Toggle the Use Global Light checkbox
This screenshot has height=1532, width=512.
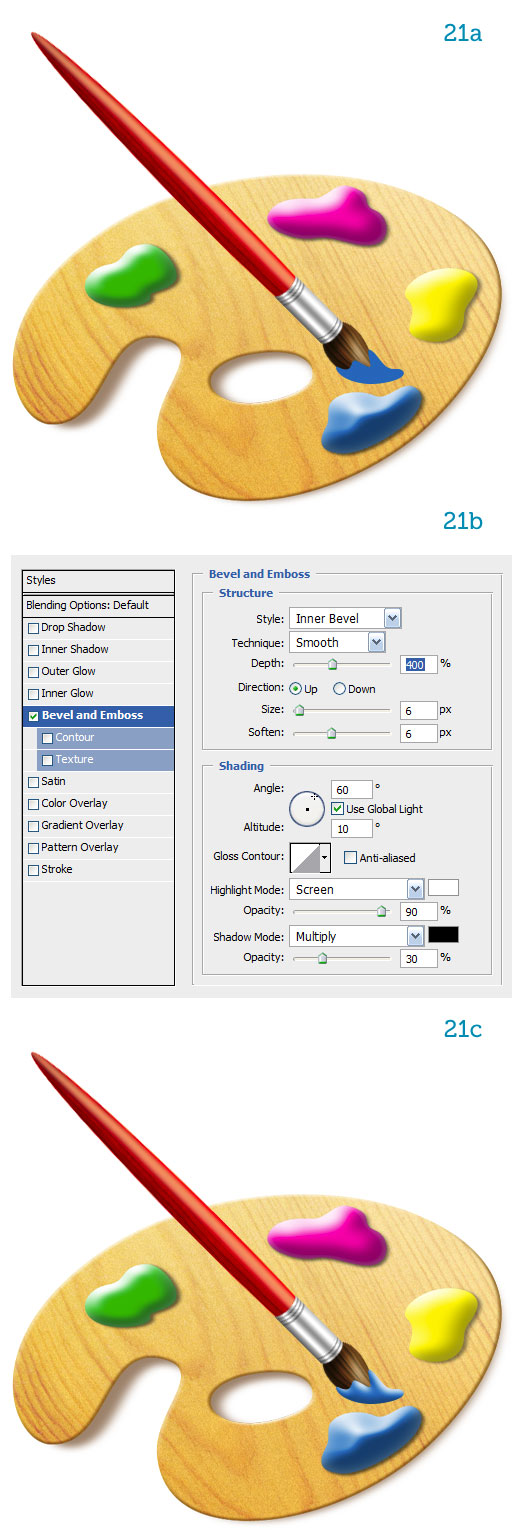pos(337,808)
